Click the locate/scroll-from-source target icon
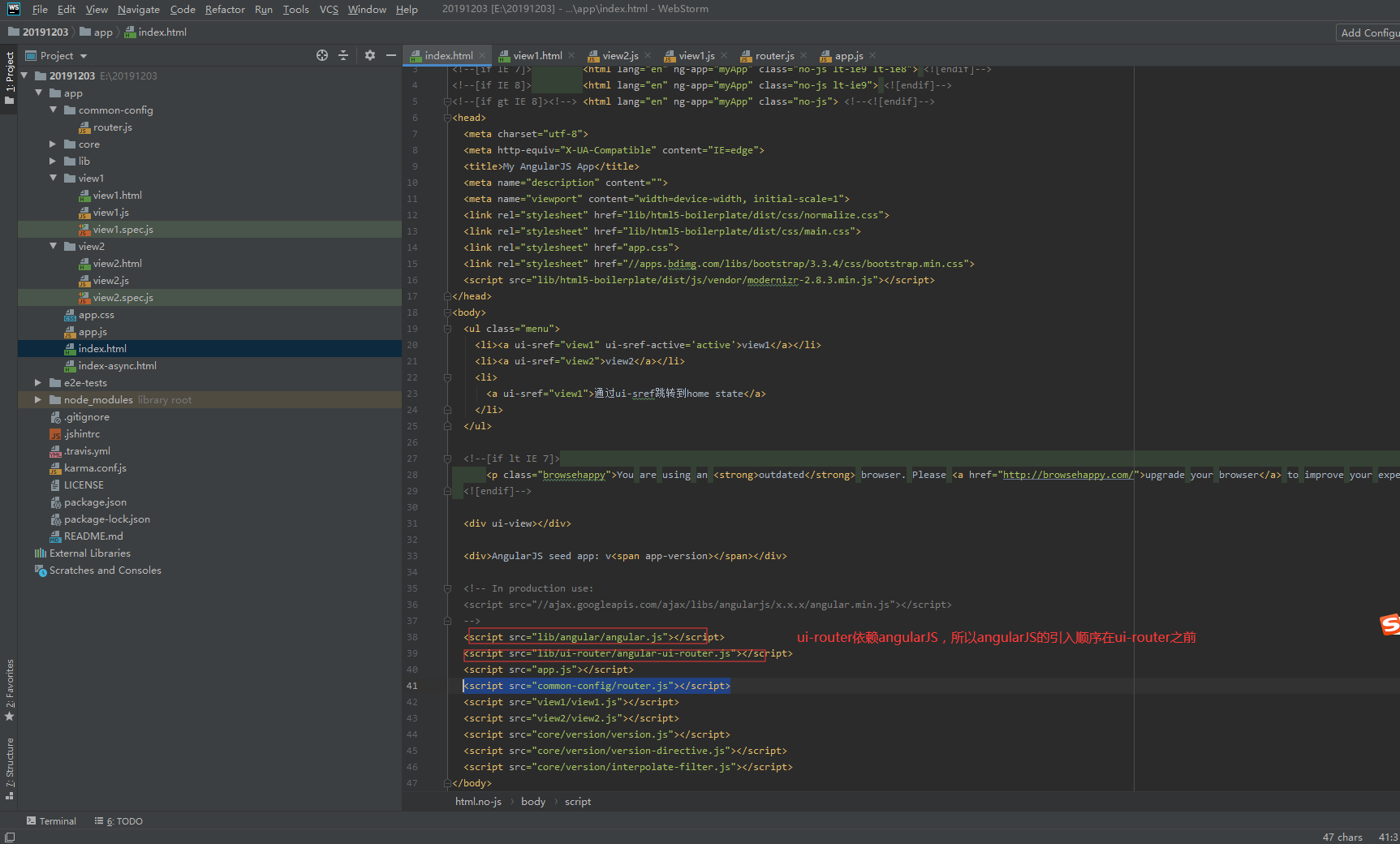The height and width of the screenshot is (844, 1400). 322,55
